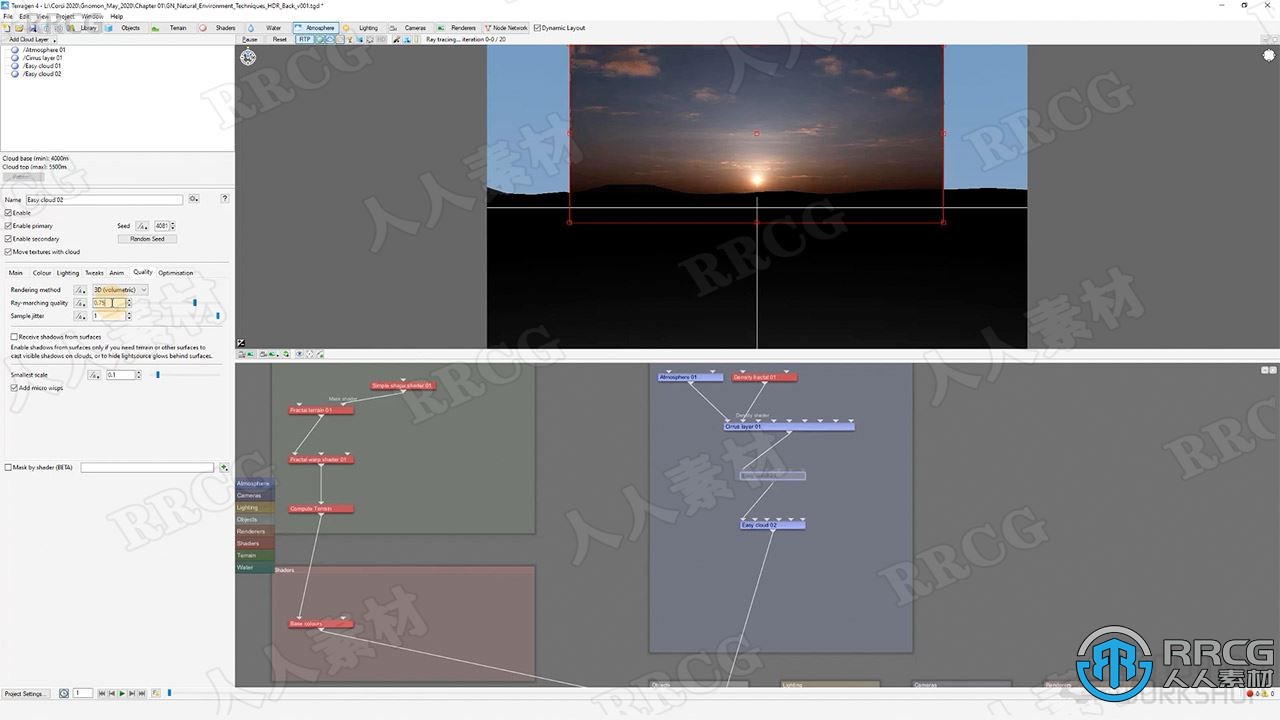The width and height of the screenshot is (1280, 720).
Task: Switch to the Main tab
Action: [x=16, y=273]
